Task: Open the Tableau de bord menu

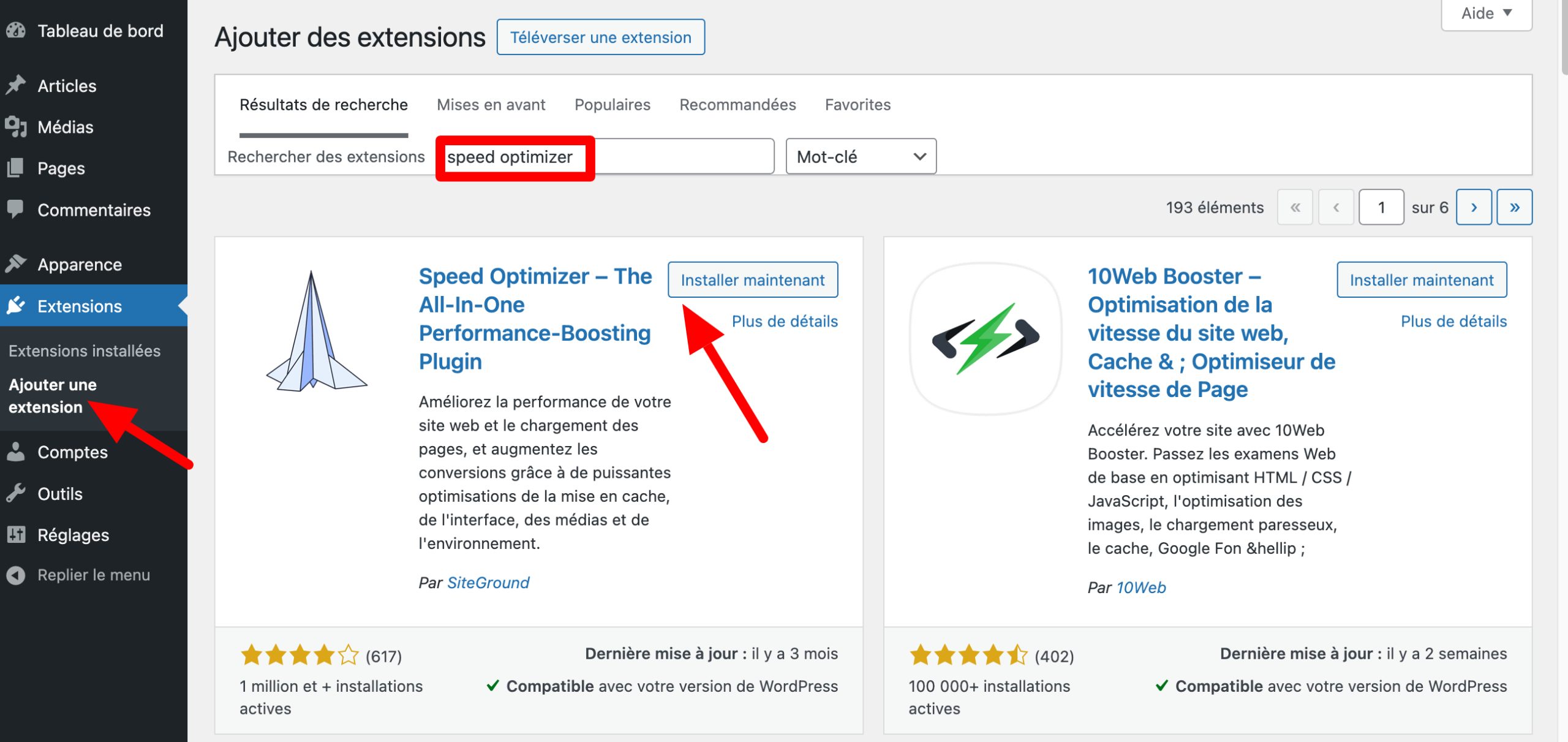Action: point(94,31)
